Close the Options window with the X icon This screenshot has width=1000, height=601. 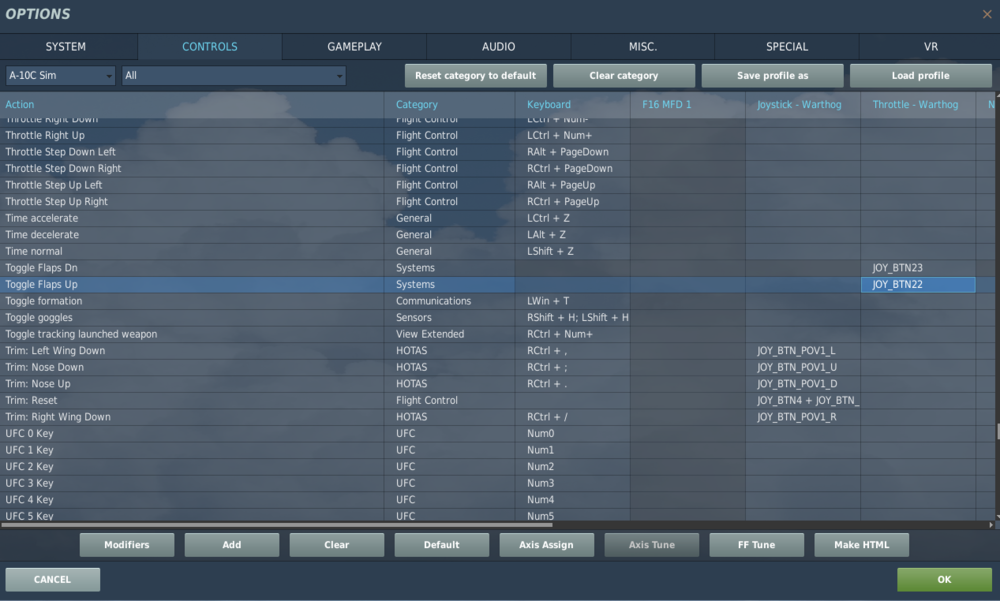pyautogui.click(x=987, y=14)
